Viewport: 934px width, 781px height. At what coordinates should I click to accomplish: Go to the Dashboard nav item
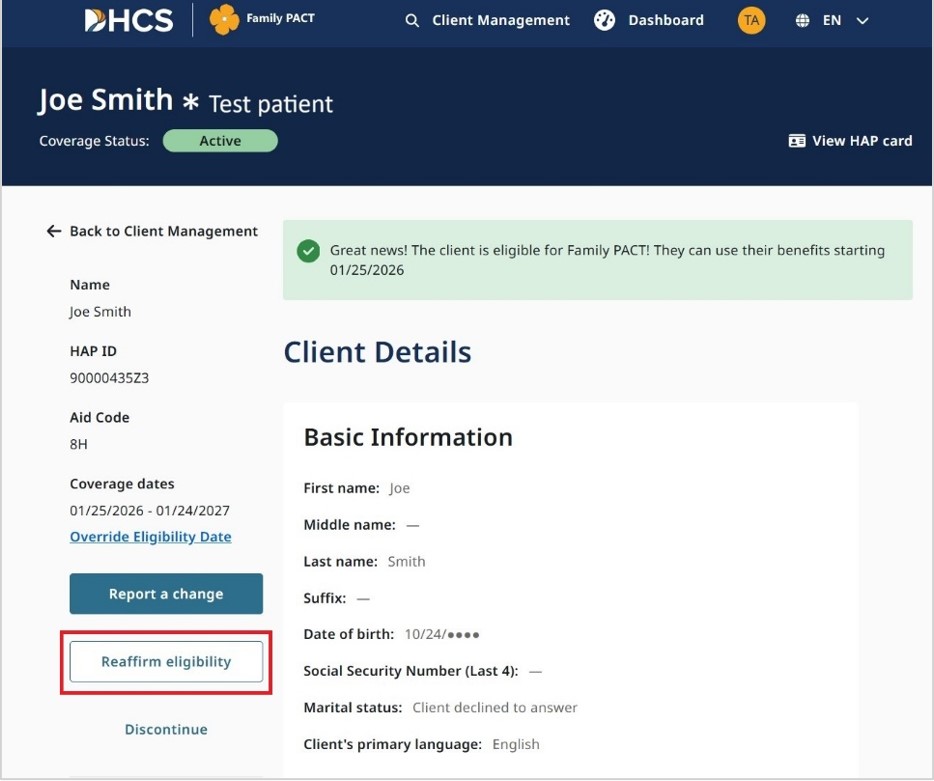coord(665,21)
